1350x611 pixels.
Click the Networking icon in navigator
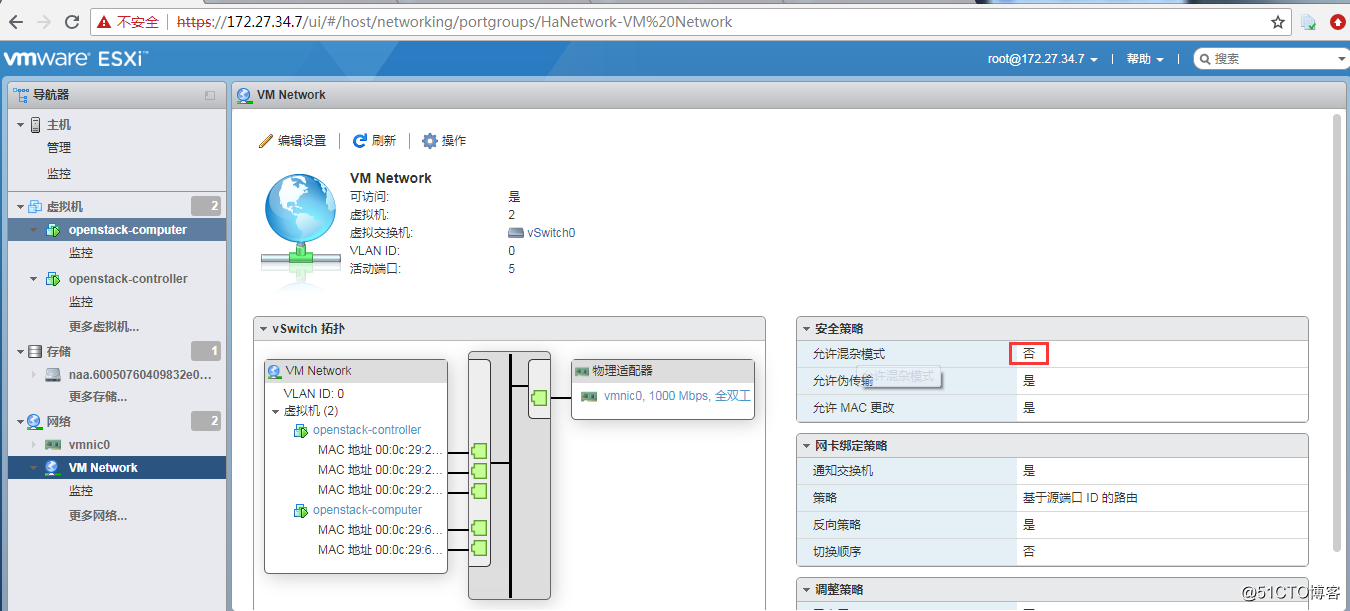35,422
